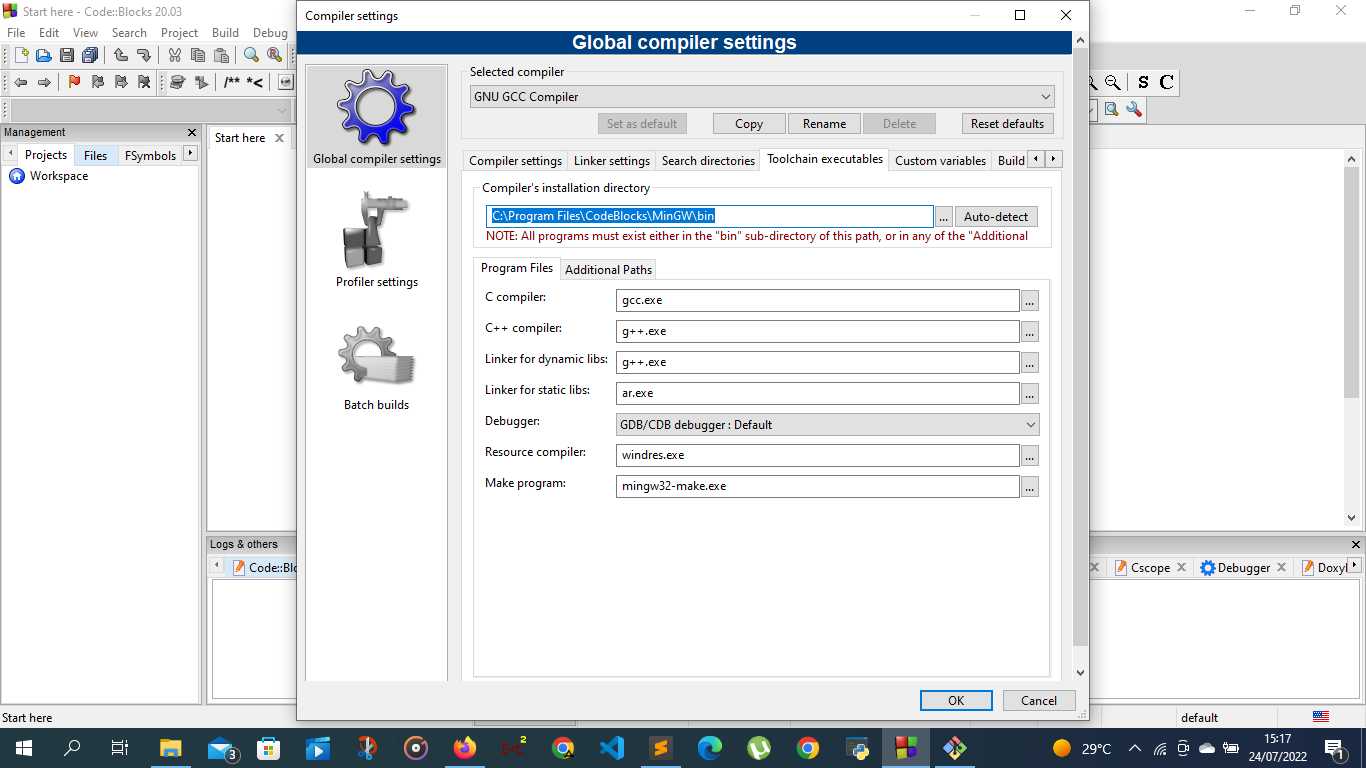Open Profiler settings category

tap(377, 240)
